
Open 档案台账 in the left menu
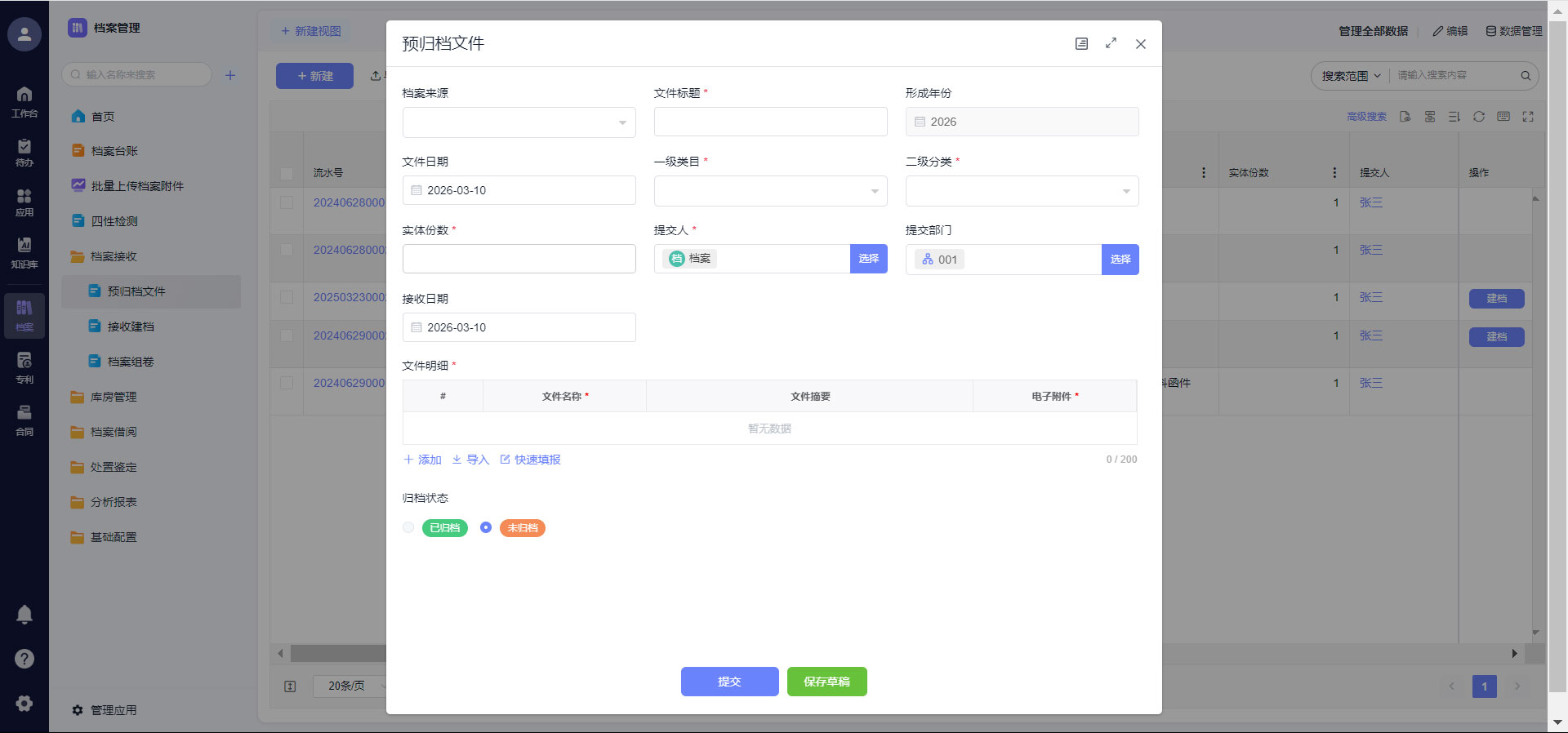114,151
